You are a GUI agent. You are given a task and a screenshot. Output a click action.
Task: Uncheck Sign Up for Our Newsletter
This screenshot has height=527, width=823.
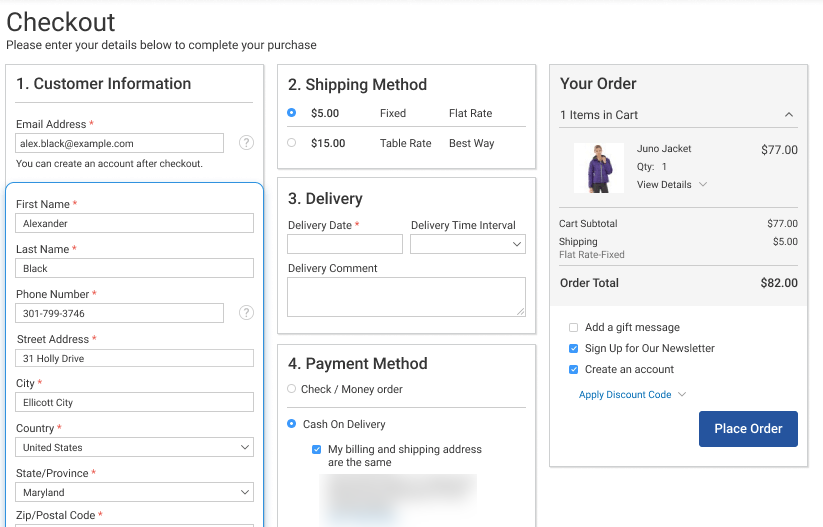point(574,349)
